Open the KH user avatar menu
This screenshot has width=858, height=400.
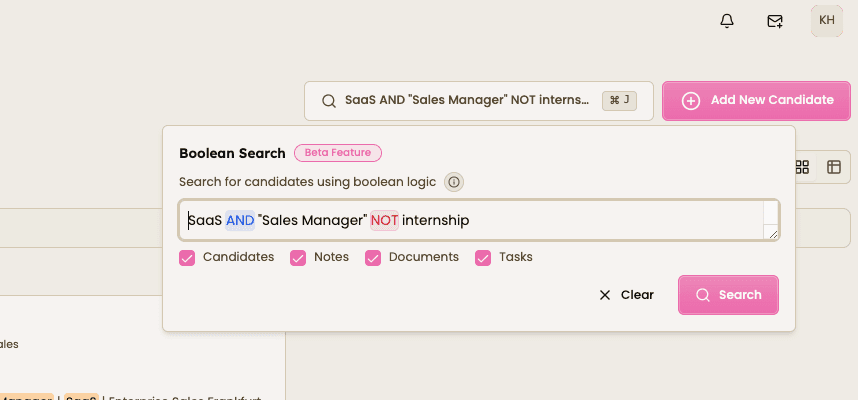827,21
